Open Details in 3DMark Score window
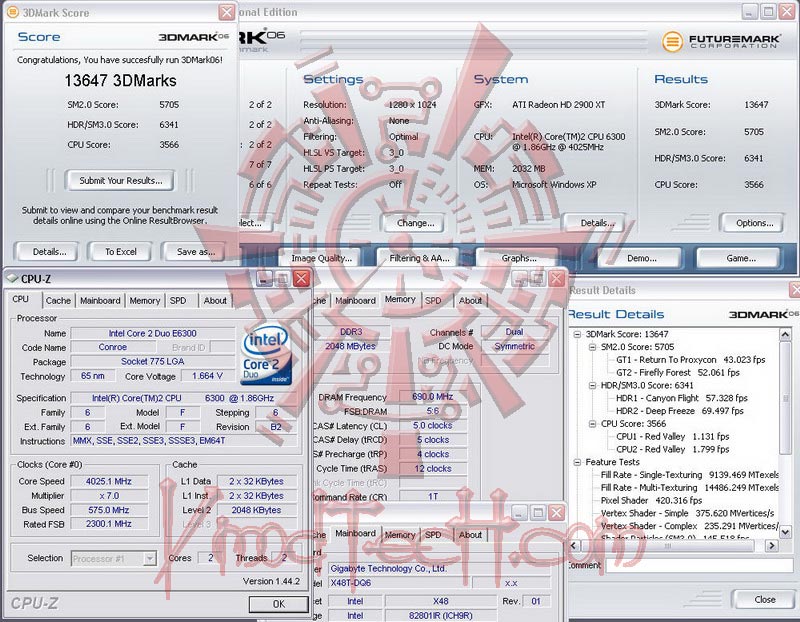Viewport: 800px width, 622px height. click(49, 252)
